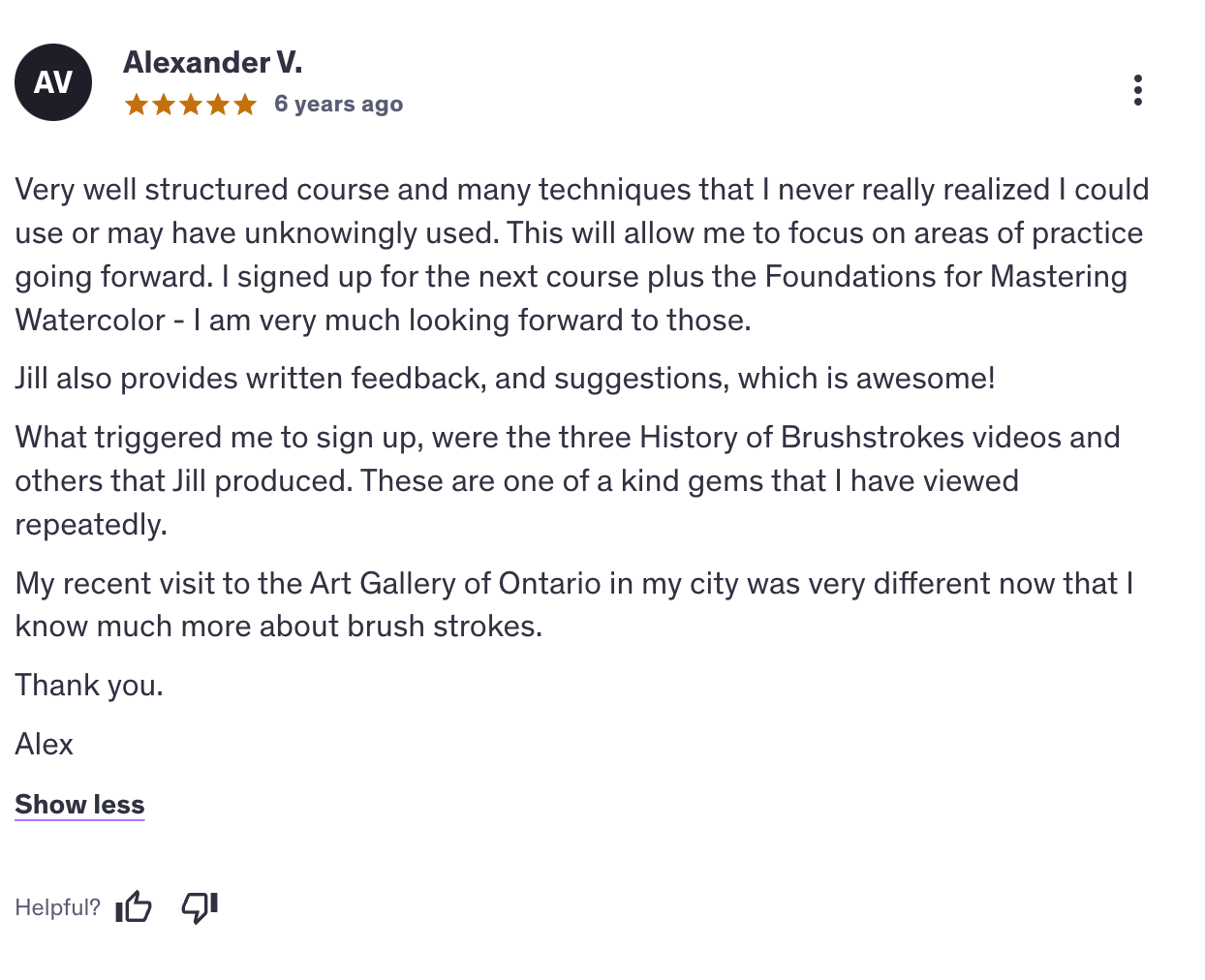Mark the review as helpful with thumbs up
This screenshot has height=980, width=1205.
134,907
